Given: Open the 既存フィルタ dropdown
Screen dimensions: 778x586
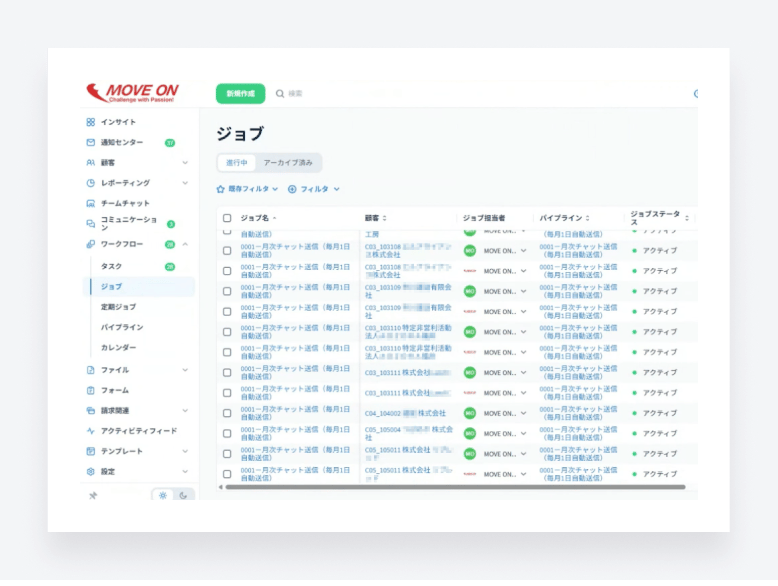Looking at the screenshot, I should coord(248,189).
